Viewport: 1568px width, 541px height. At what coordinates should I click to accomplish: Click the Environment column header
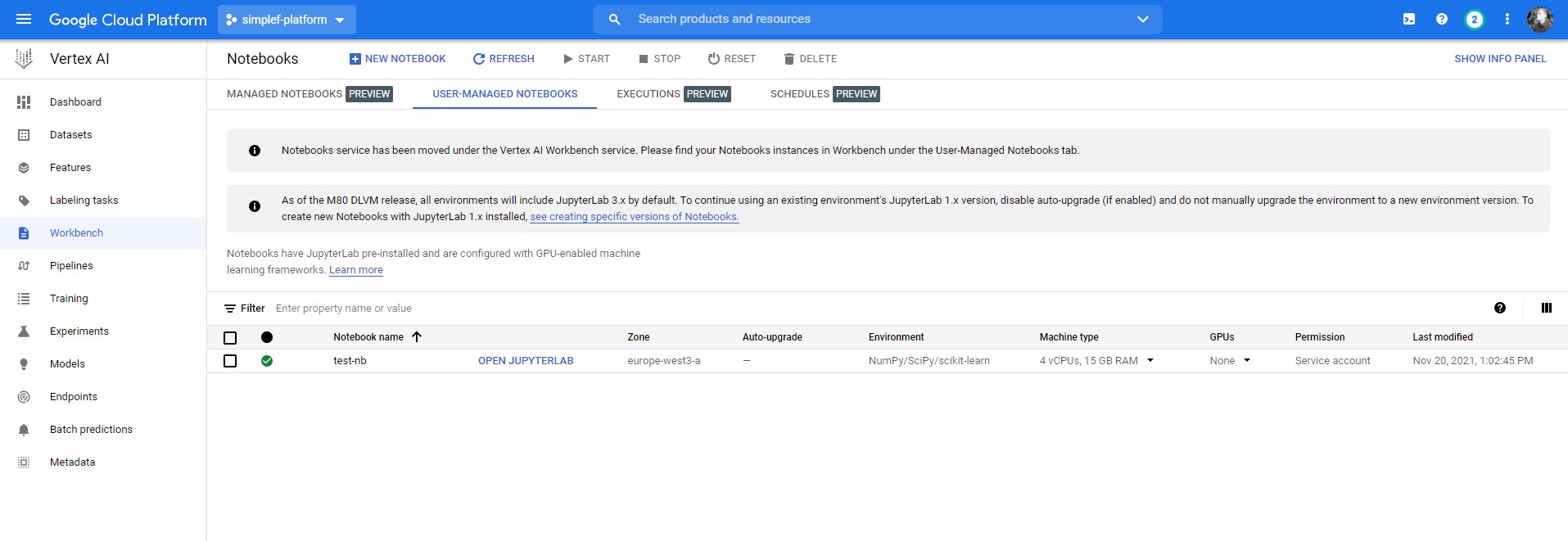896,337
